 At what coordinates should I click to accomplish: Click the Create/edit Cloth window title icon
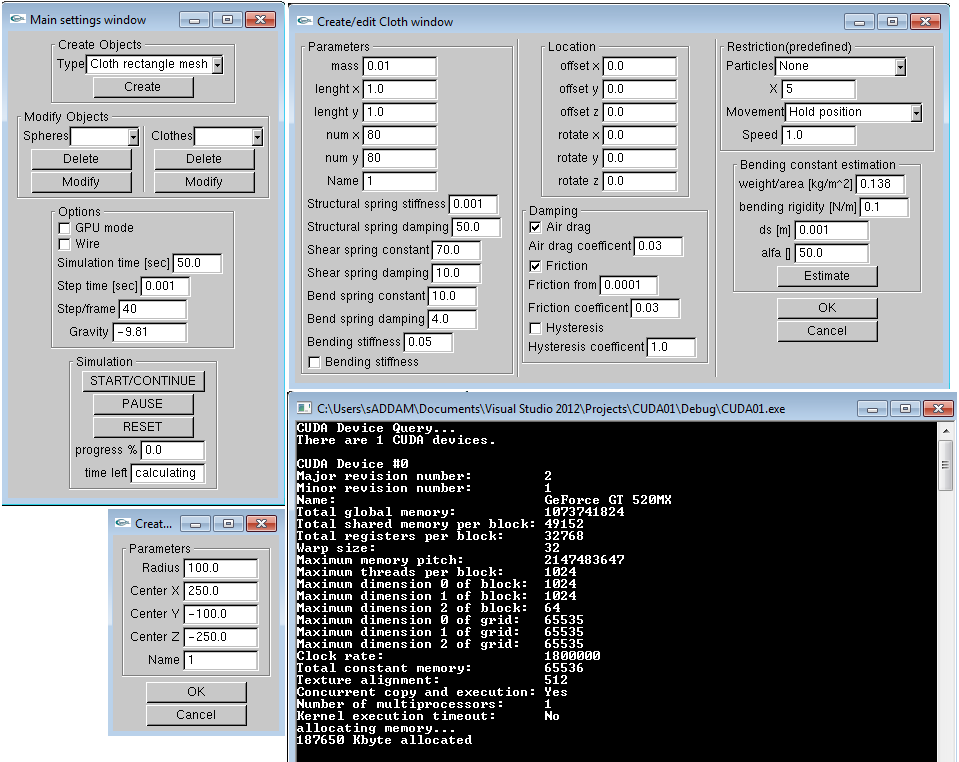[304, 21]
